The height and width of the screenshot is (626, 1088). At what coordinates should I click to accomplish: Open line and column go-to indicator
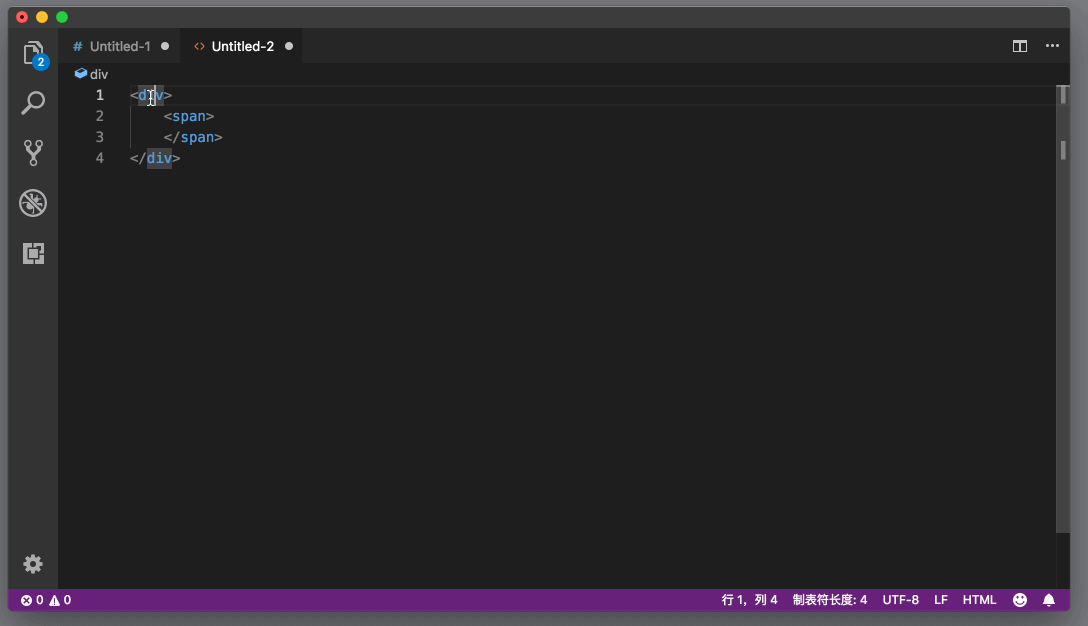749,600
